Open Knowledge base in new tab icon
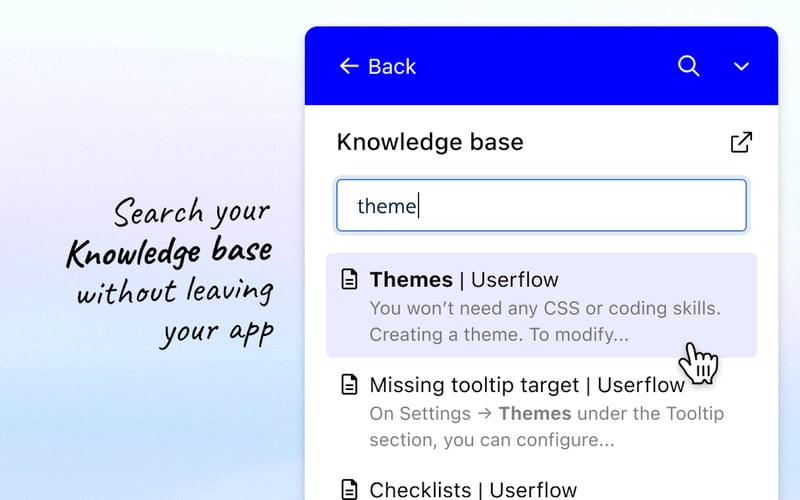Viewport: 800px width, 500px height. coord(741,142)
